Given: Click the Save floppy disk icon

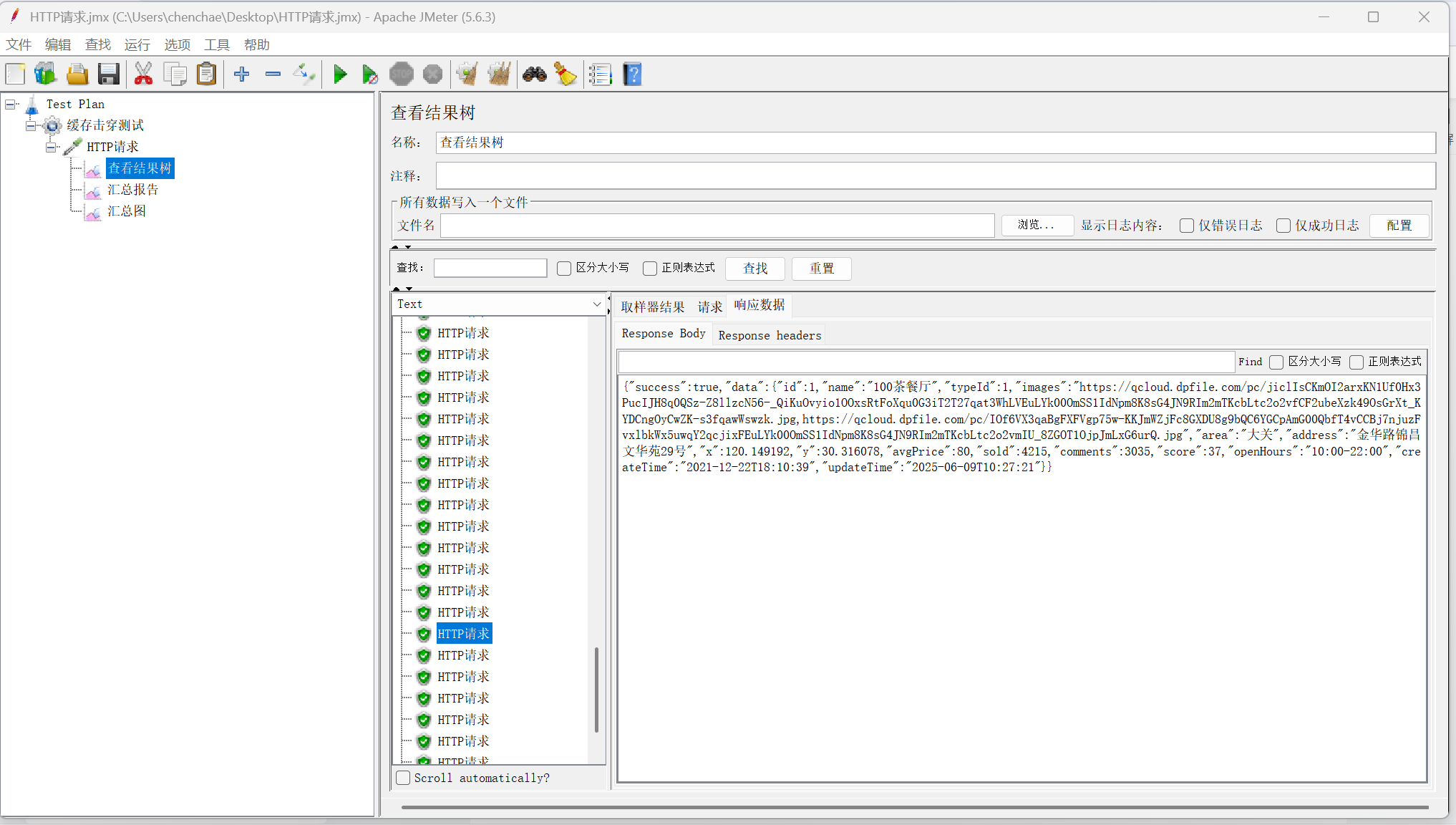Looking at the screenshot, I should coord(108,74).
